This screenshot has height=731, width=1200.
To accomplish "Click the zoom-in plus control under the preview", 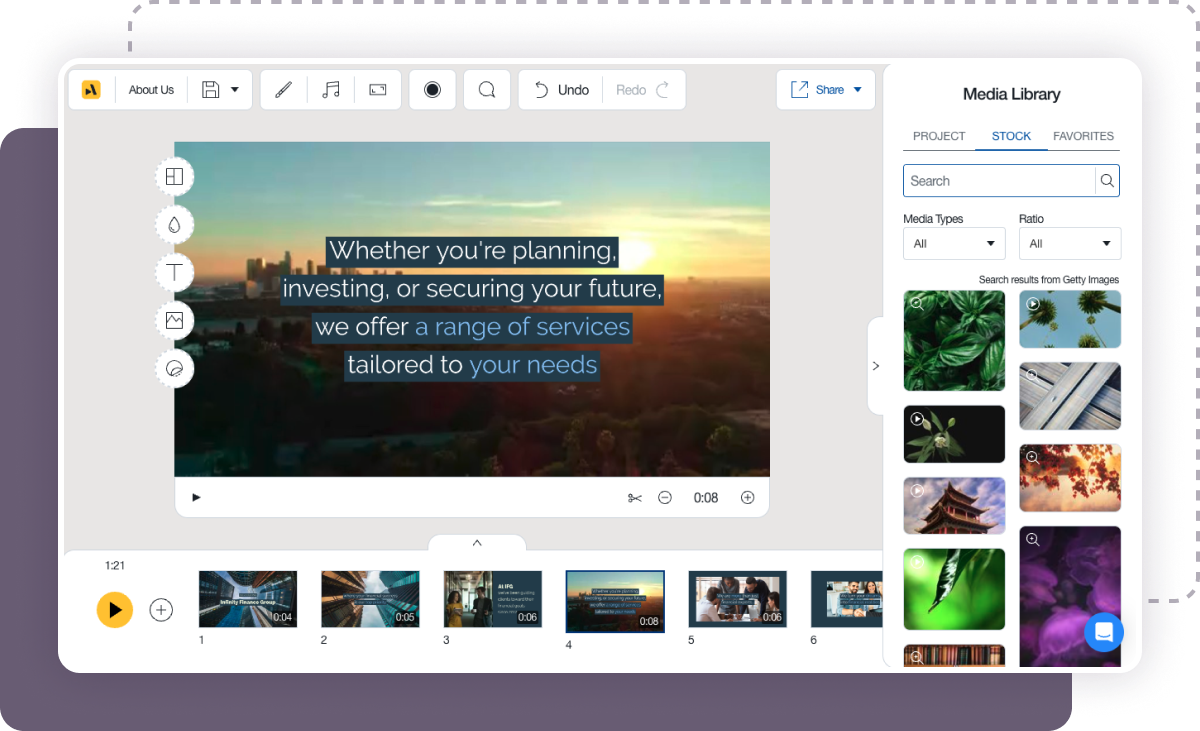I will (747, 497).
